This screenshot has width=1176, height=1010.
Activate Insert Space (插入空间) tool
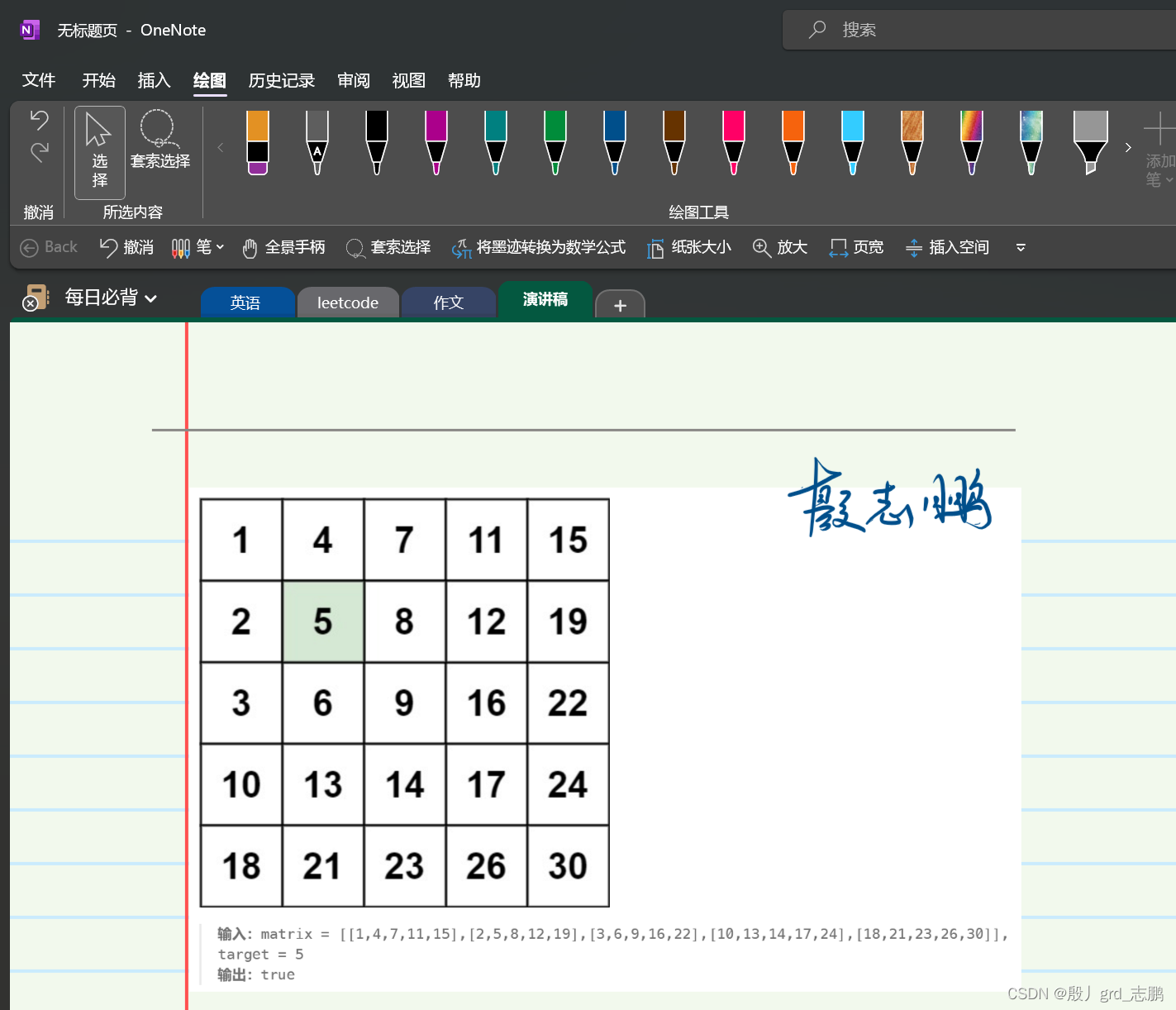(947, 247)
